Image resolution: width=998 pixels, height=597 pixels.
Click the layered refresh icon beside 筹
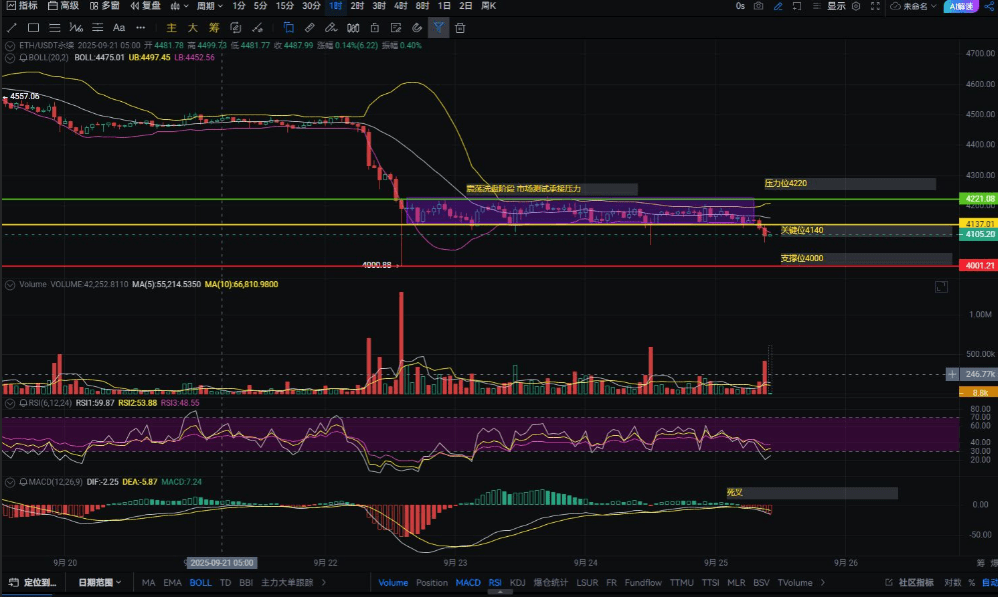(235, 28)
